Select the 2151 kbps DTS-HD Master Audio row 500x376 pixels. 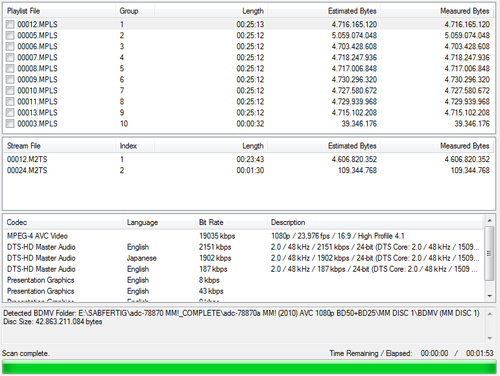tap(244, 247)
